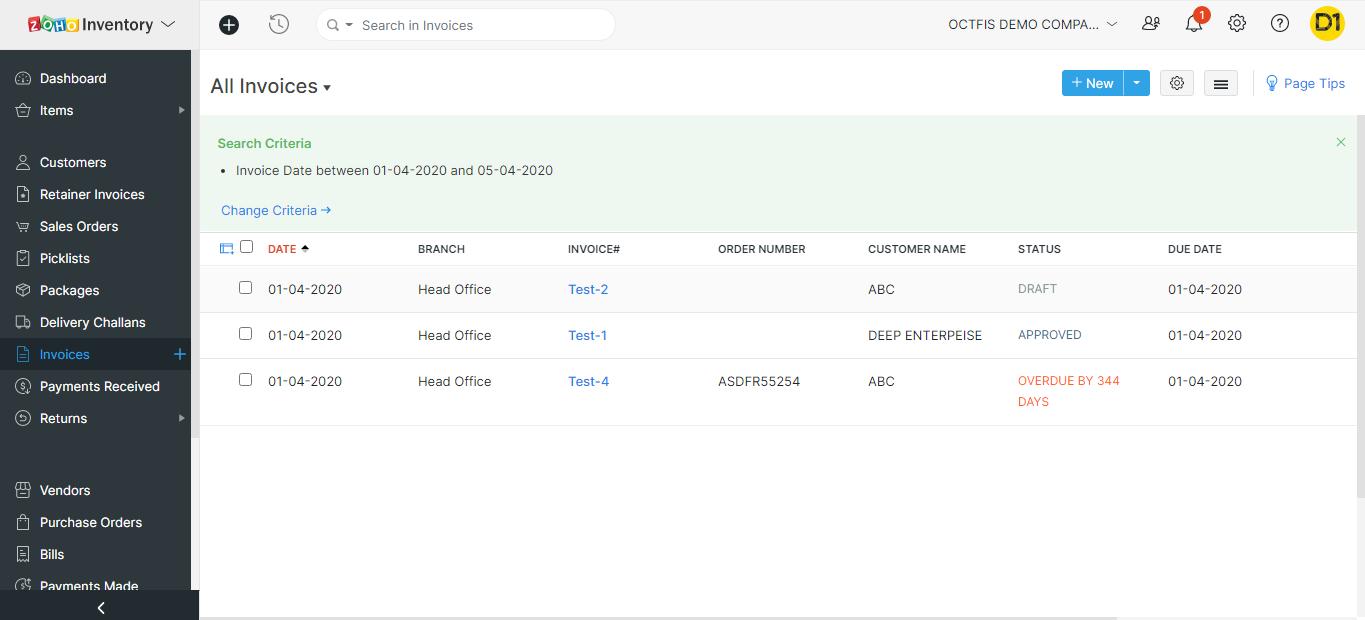Image resolution: width=1365 pixels, height=620 pixels.
Task: Open recent activity history icon
Action: (279, 25)
